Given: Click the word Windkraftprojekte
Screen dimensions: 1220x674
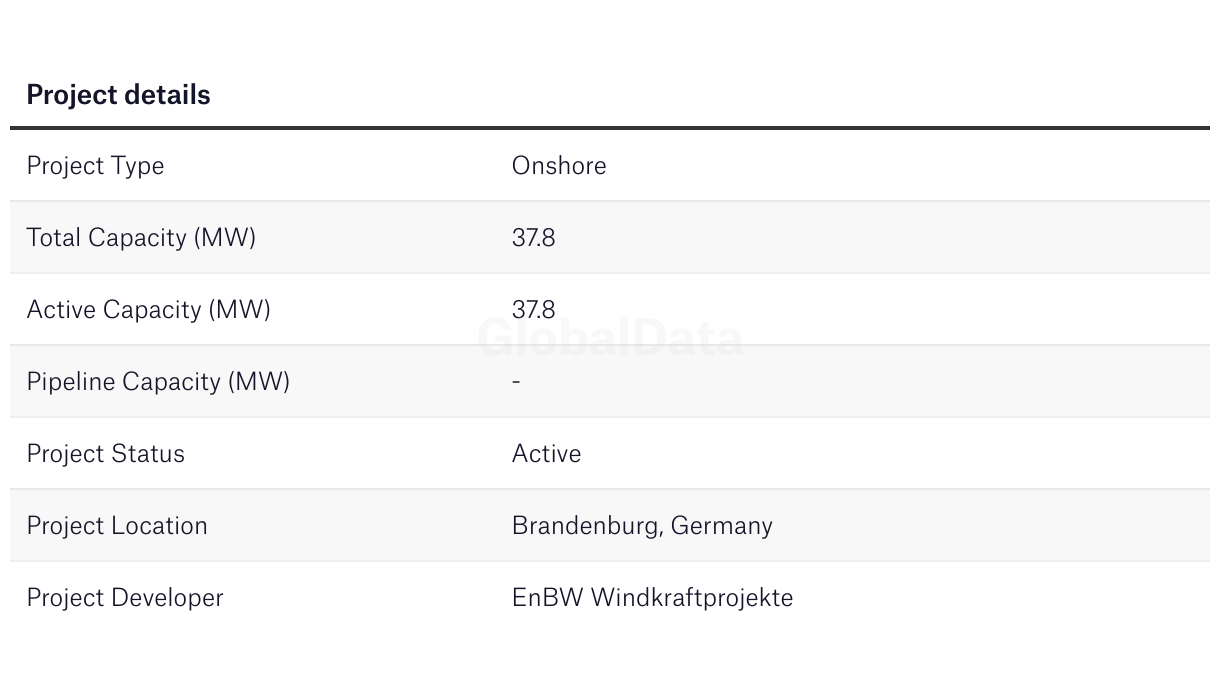Looking at the screenshot, I should 692,598.
